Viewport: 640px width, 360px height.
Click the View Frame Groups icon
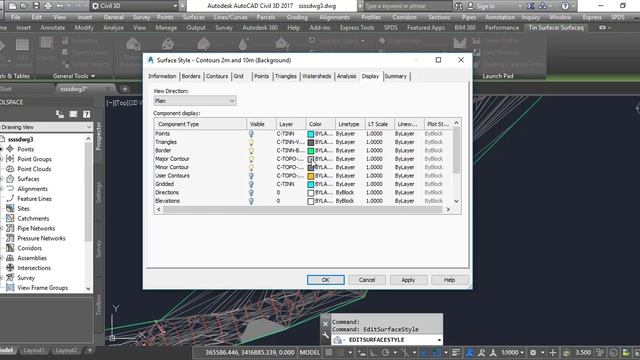pyautogui.click(x=10, y=287)
